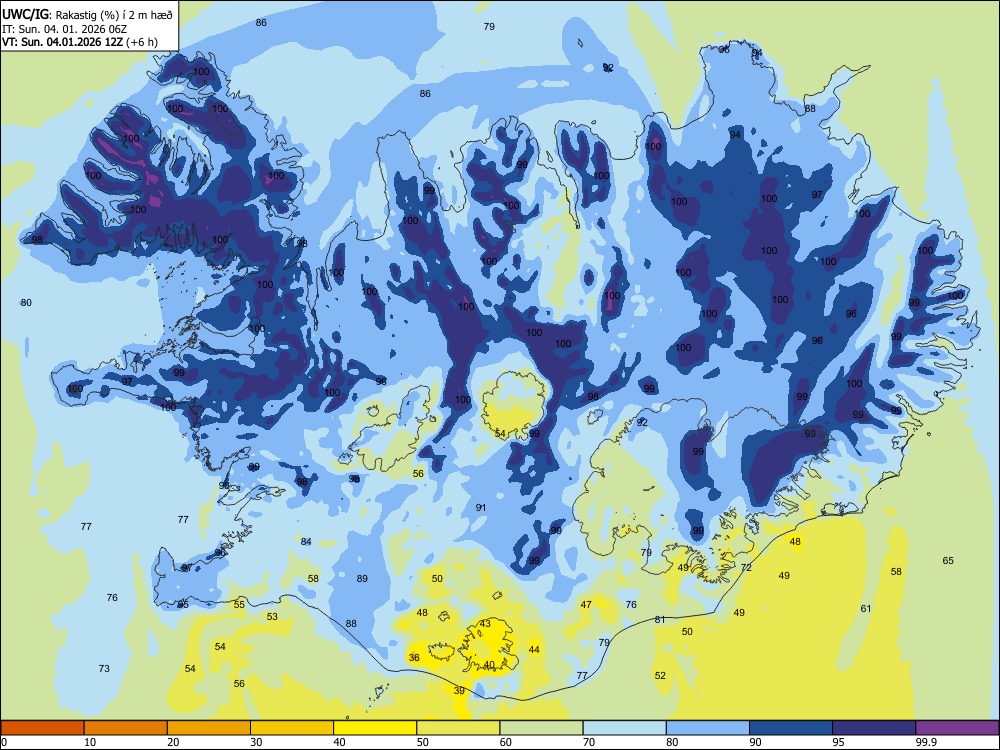The image size is (1000, 750).
Task: Click legend tick label '70'
Action: (589, 742)
